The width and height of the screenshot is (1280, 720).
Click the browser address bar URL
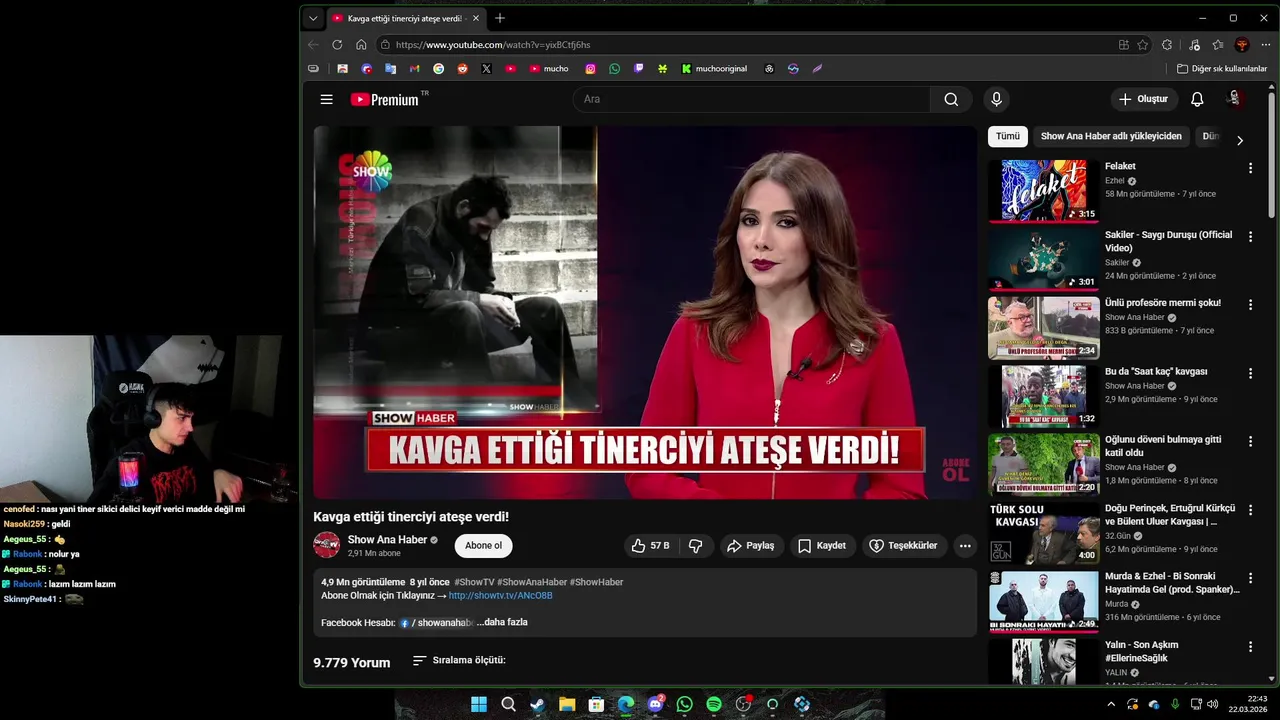point(493,45)
